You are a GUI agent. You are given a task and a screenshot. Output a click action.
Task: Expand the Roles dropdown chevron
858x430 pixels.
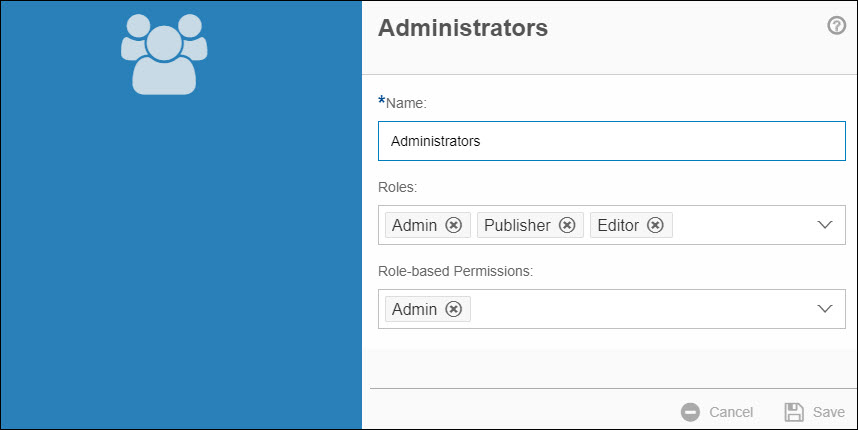coord(825,225)
